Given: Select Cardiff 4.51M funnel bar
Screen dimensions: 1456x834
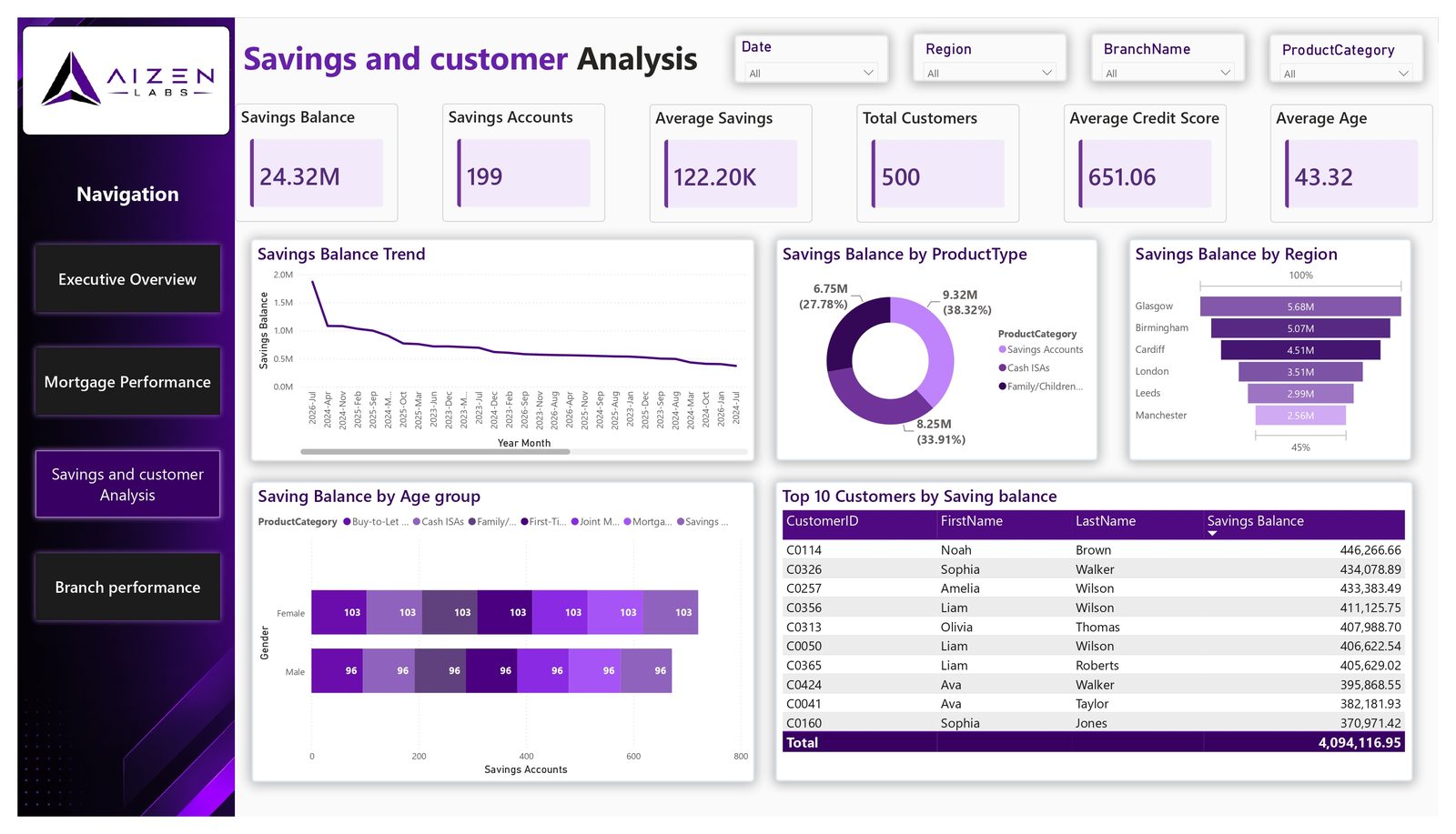Looking at the screenshot, I should [1300, 350].
